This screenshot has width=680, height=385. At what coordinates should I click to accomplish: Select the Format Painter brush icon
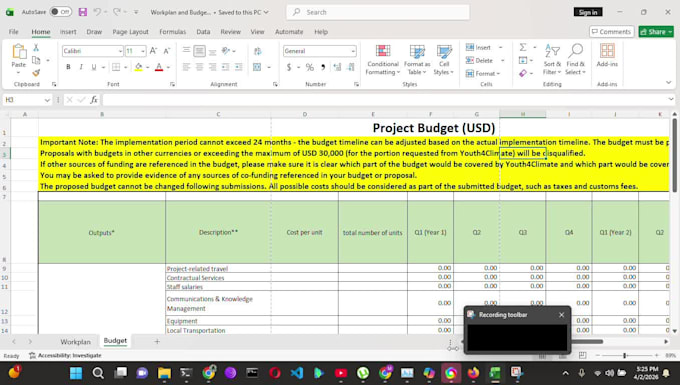36,73
